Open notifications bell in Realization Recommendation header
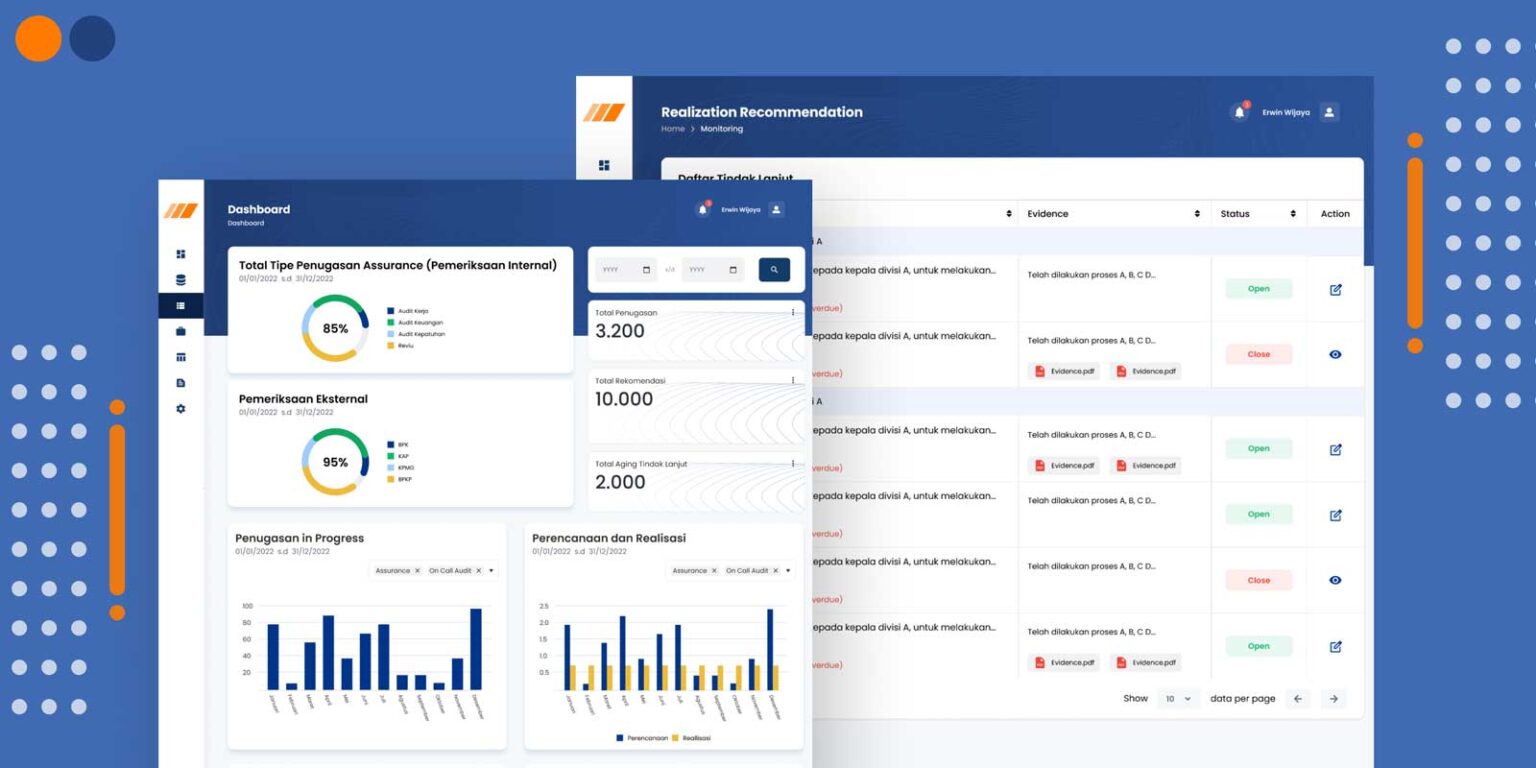1536x768 pixels. tap(1239, 113)
